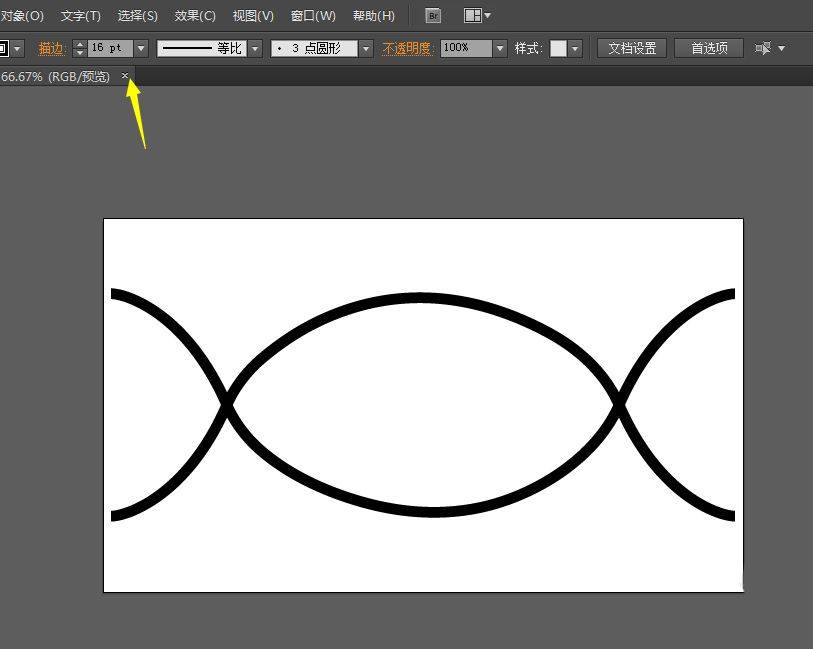
Task: Expand the 等比 variable width profile dropdown
Action: (255, 48)
